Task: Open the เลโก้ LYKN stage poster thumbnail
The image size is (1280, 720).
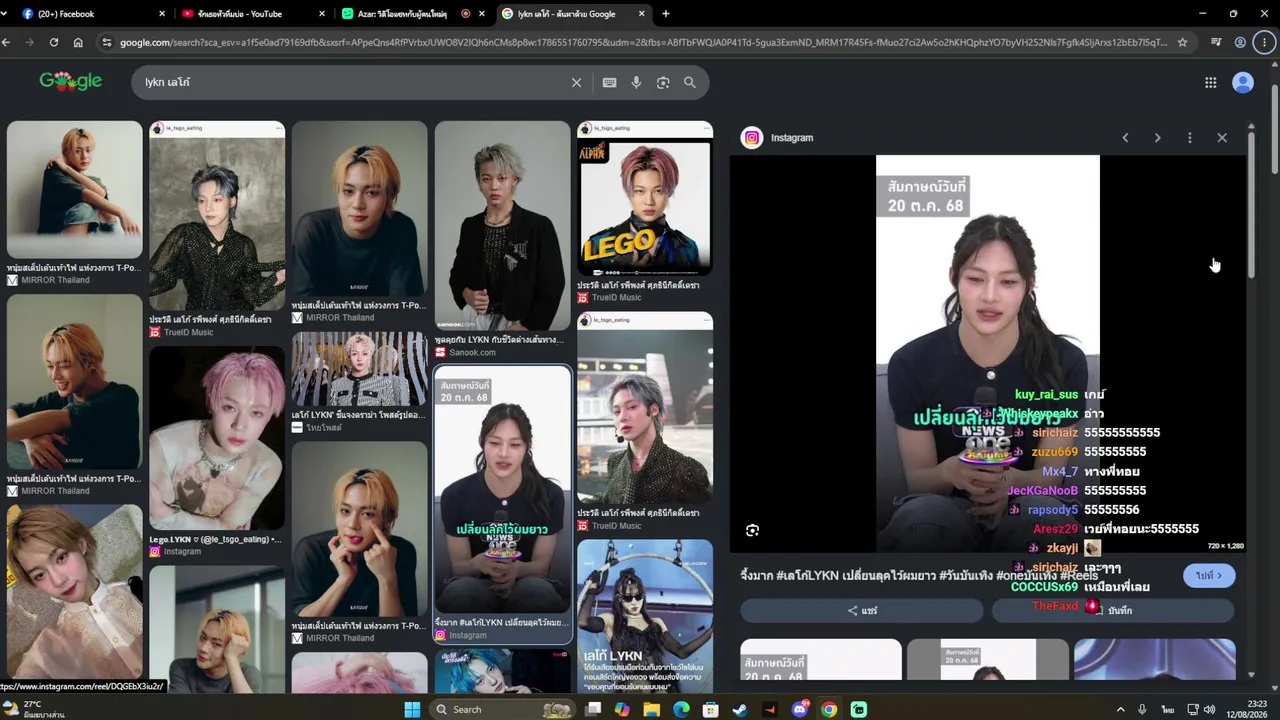Action: click(645, 616)
